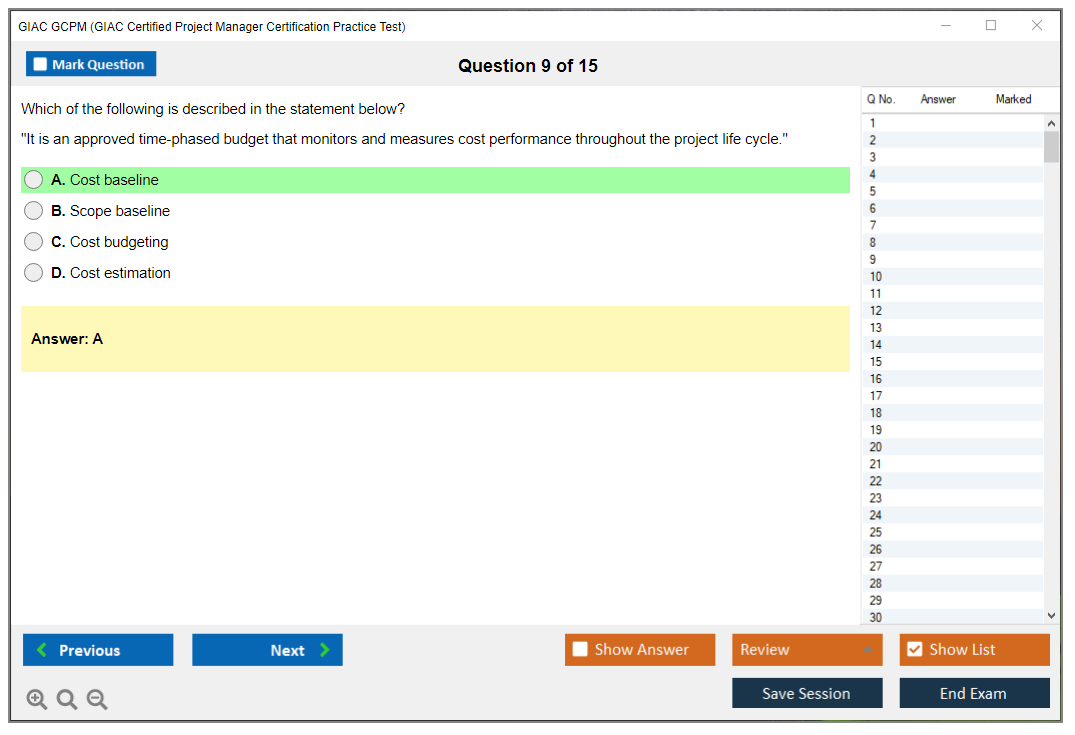1075x735 pixels.
Task: Toggle the Show Answer checkbox
Action: 580,650
